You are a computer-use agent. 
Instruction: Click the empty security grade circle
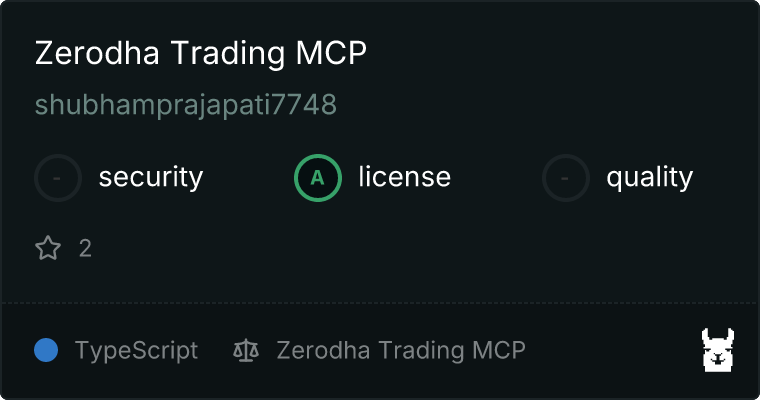point(58,178)
